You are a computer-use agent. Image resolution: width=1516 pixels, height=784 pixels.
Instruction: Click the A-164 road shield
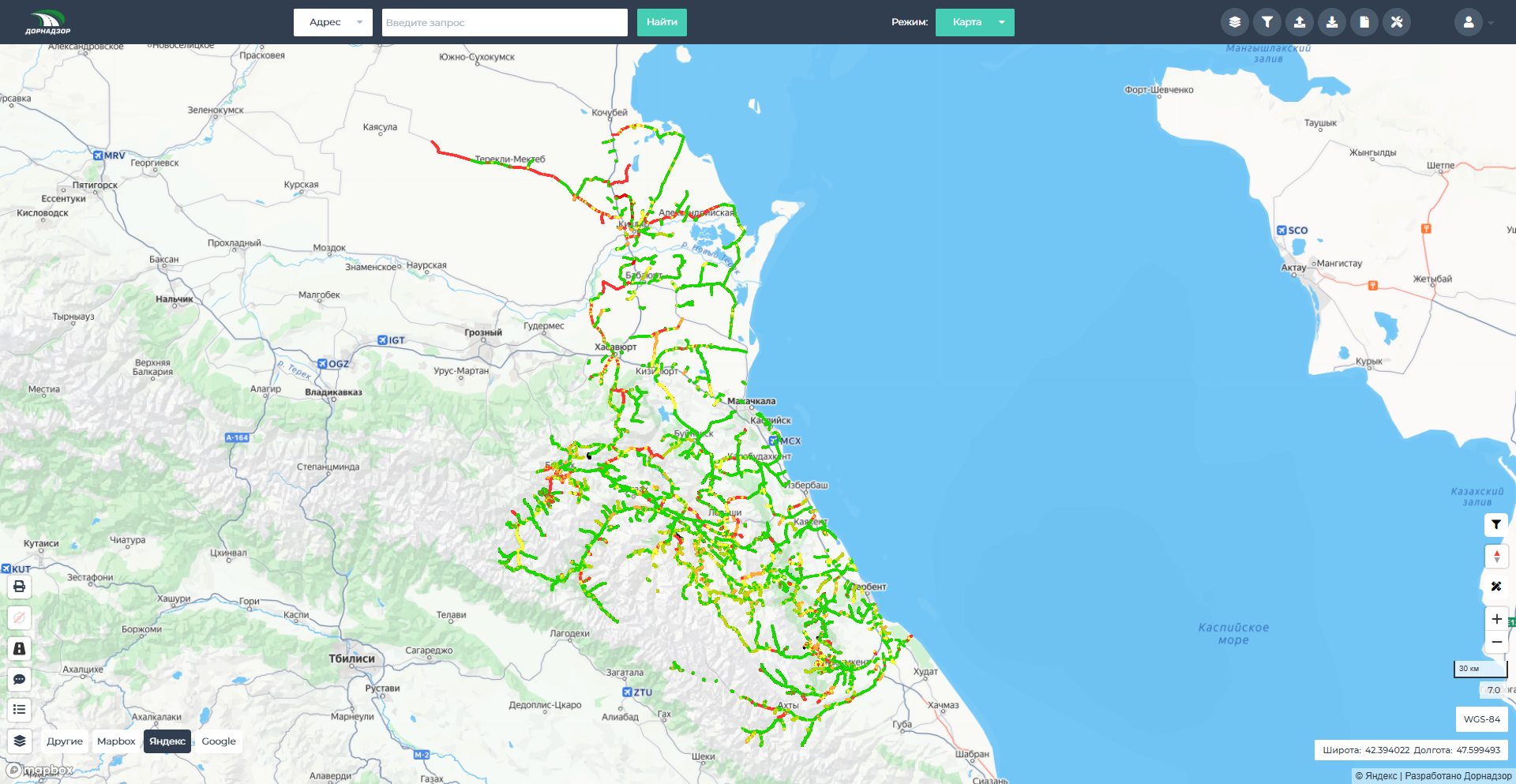click(237, 437)
